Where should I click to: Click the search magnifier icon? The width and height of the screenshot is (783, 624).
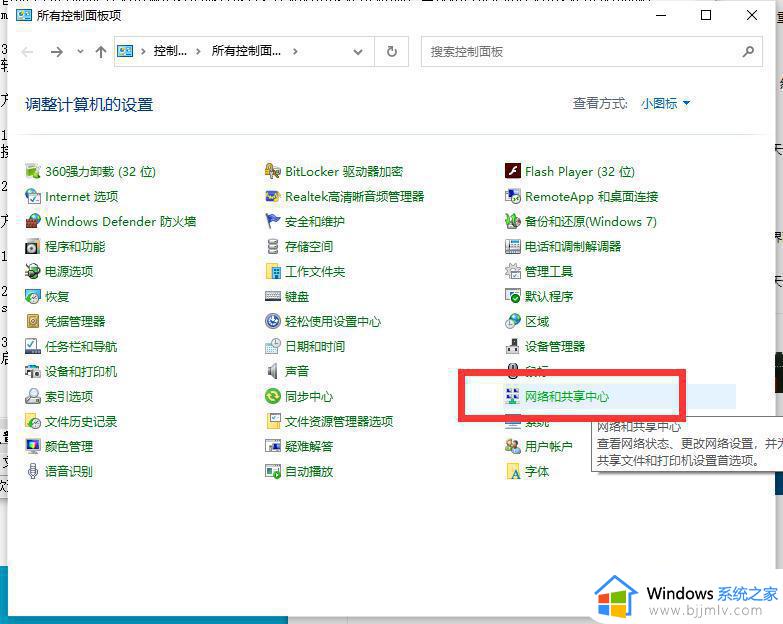(x=748, y=51)
